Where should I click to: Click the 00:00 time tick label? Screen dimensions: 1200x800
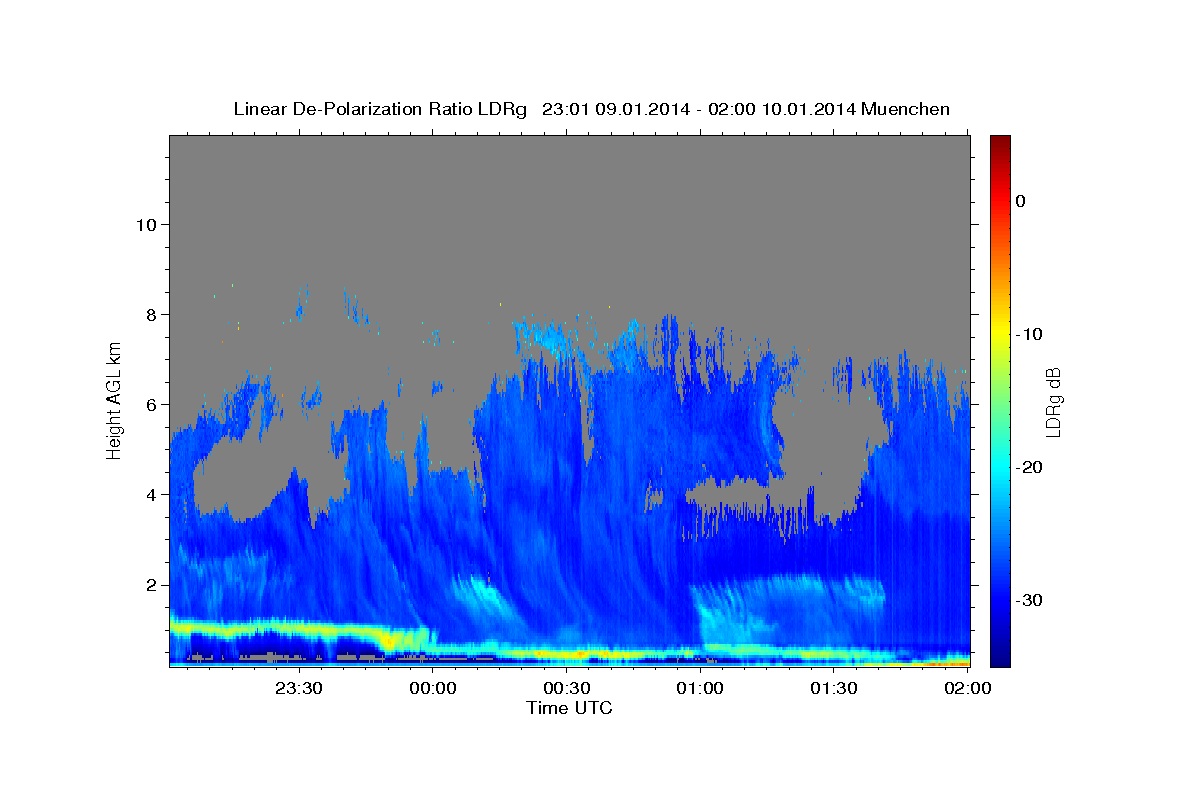pyautogui.click(x=434, y=688)
